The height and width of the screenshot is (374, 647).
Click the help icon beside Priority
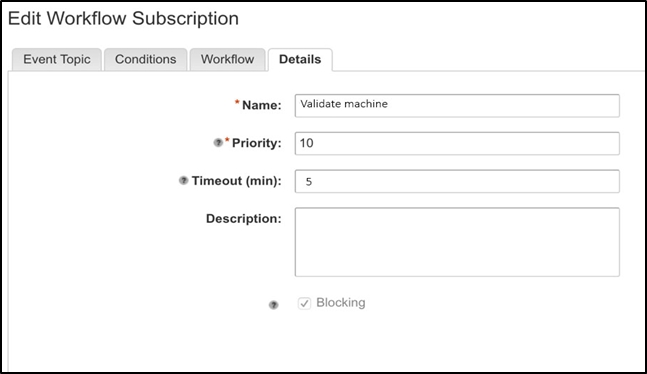pyautogui.click(x=218, y=143)
